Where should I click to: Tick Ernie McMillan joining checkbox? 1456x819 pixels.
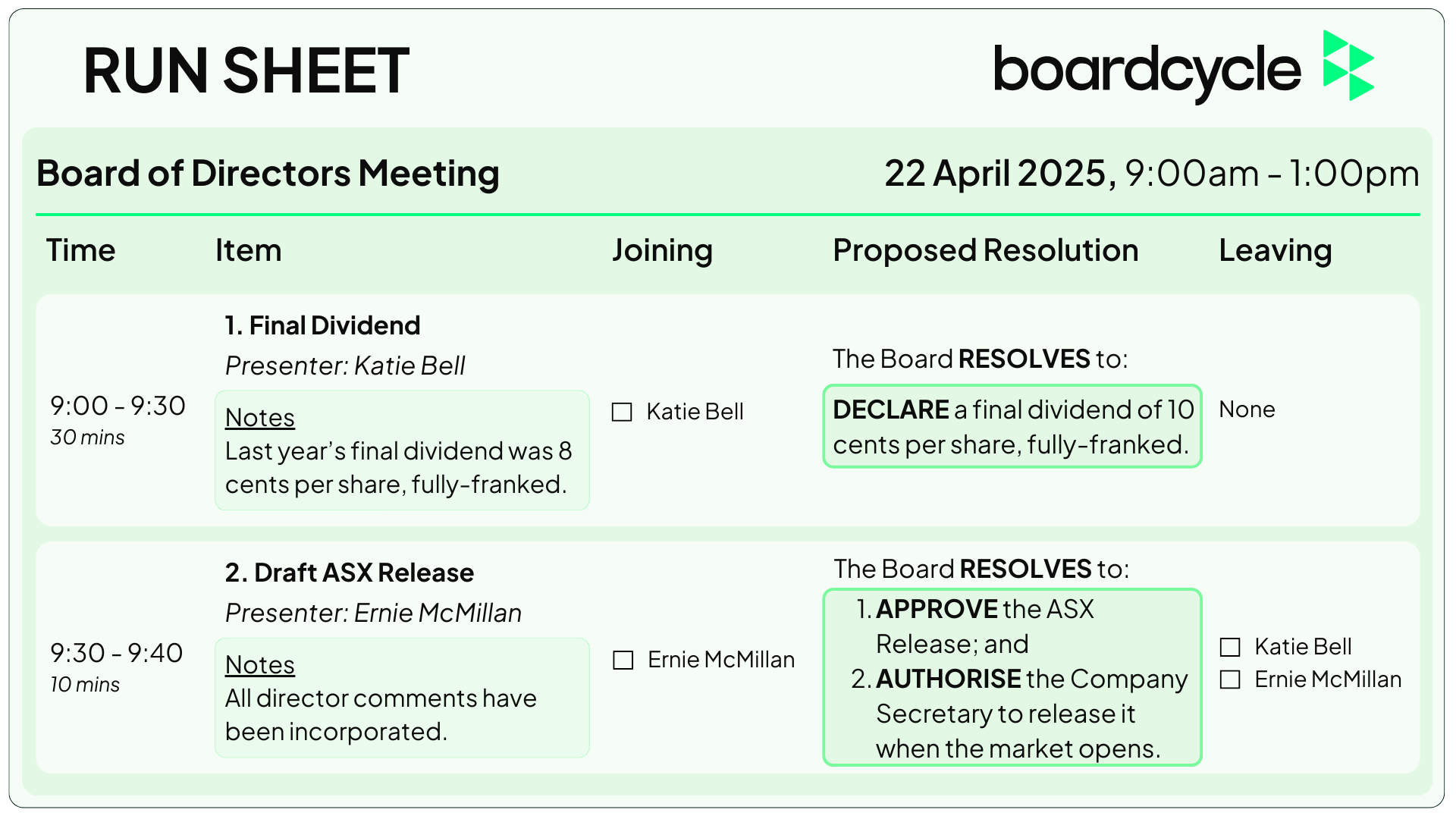pos(623,660)
